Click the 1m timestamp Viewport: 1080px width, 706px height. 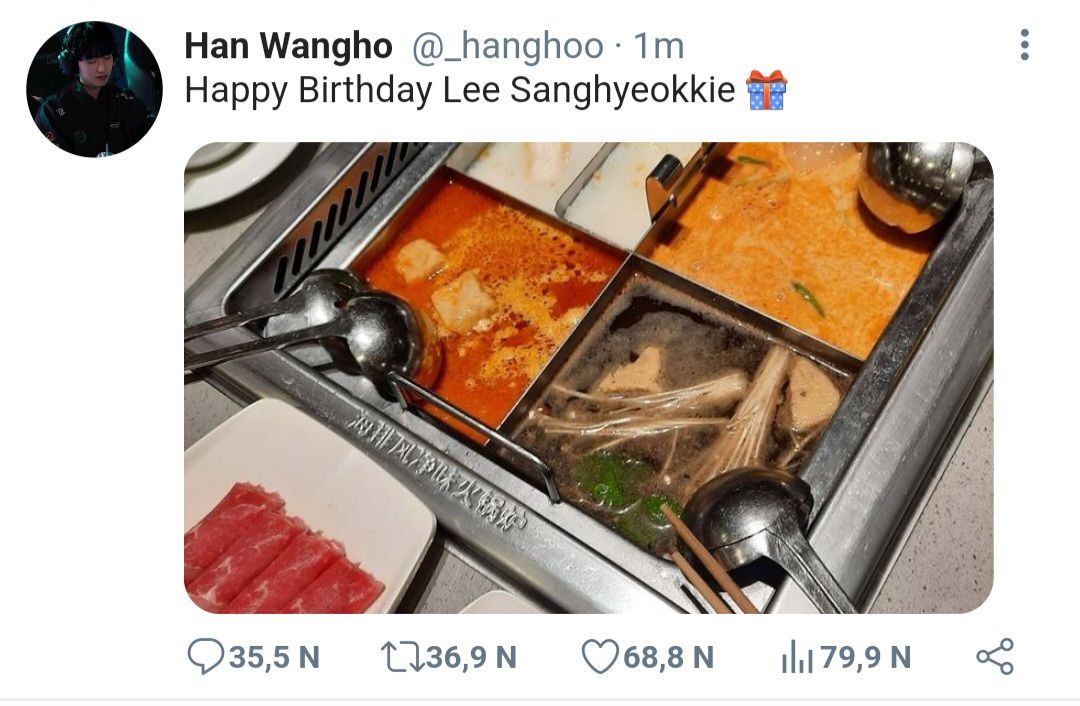(x=658, y=46)
